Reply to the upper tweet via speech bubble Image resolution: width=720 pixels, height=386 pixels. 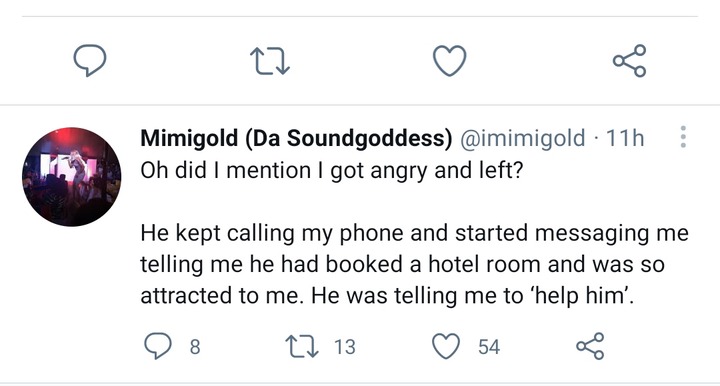[90, 60]
